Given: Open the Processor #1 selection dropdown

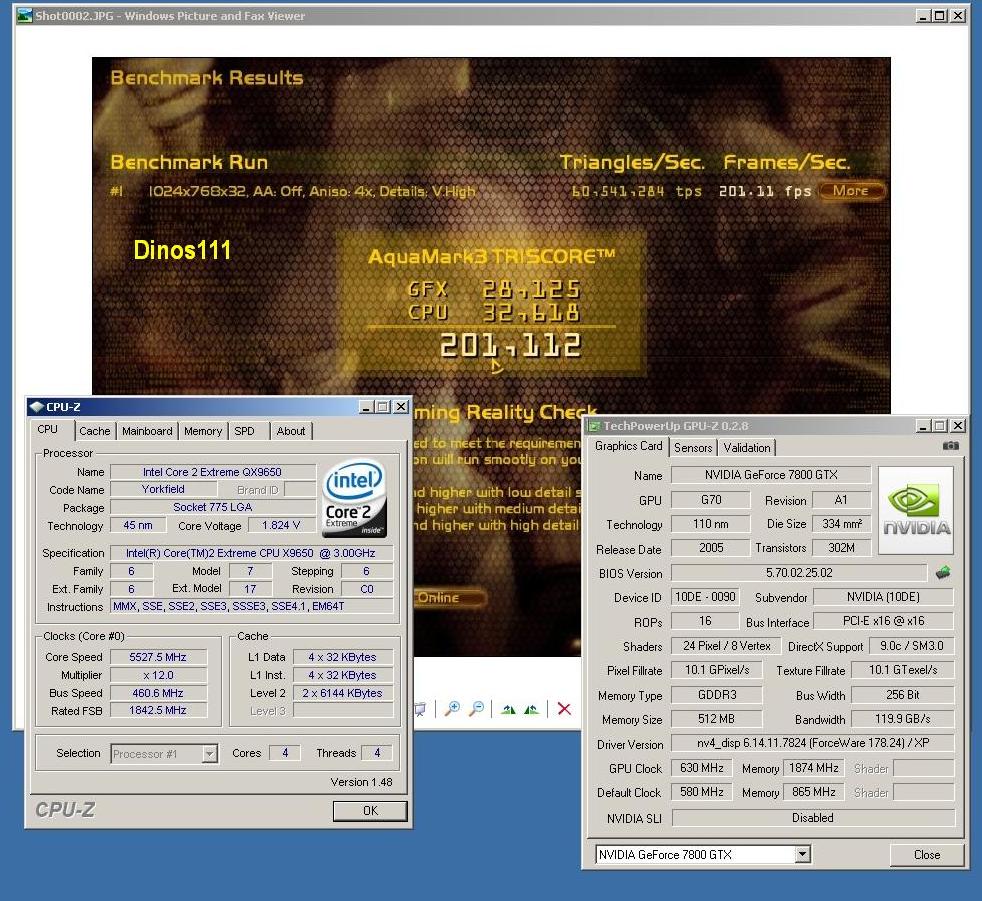Looking at the screenshot, I should point(210,753).
